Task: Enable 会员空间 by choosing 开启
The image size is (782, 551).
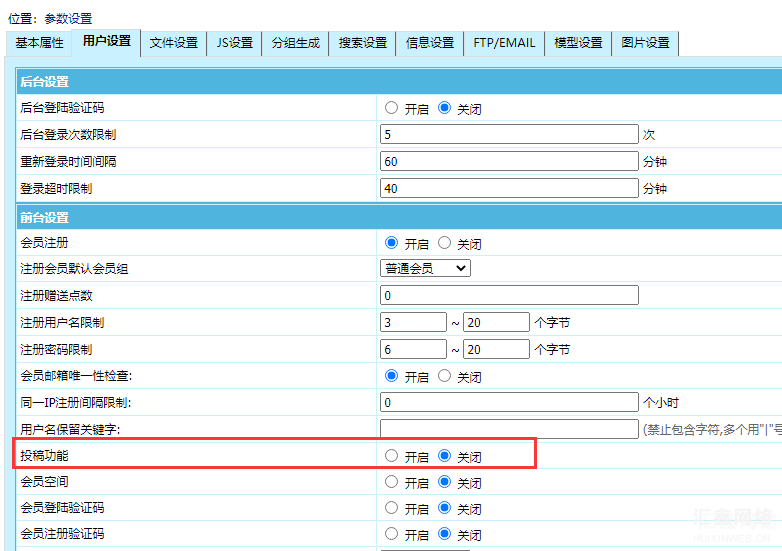Action: click(x=391, y=482)
